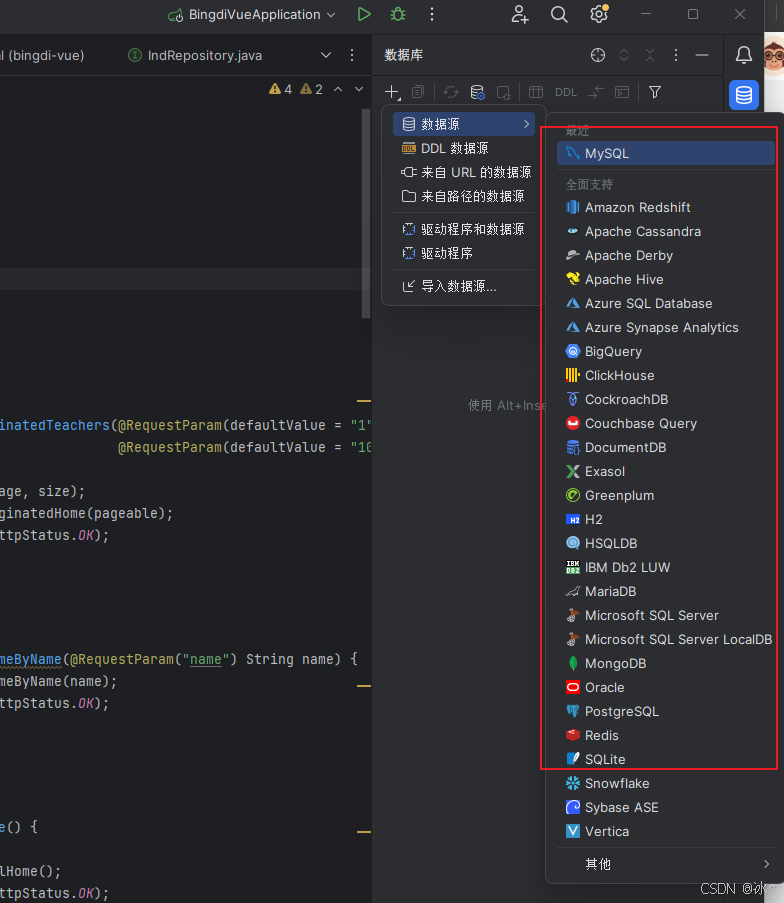Click the DDL toolbar button
This screenshot has height=903, width=784.
[566, 92]
